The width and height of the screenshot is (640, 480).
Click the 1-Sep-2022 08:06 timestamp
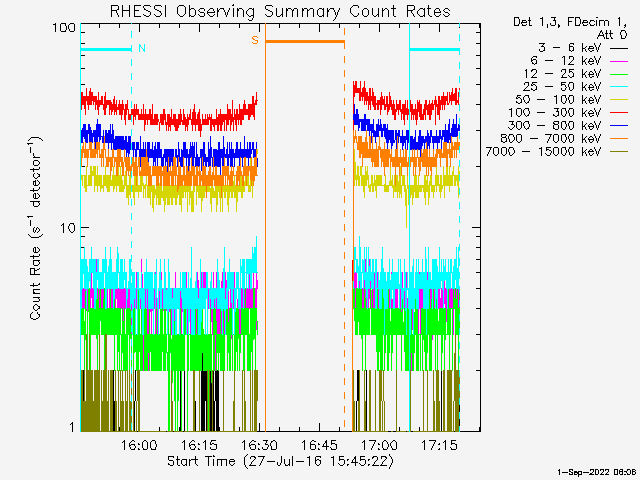(x=596, y=472)
